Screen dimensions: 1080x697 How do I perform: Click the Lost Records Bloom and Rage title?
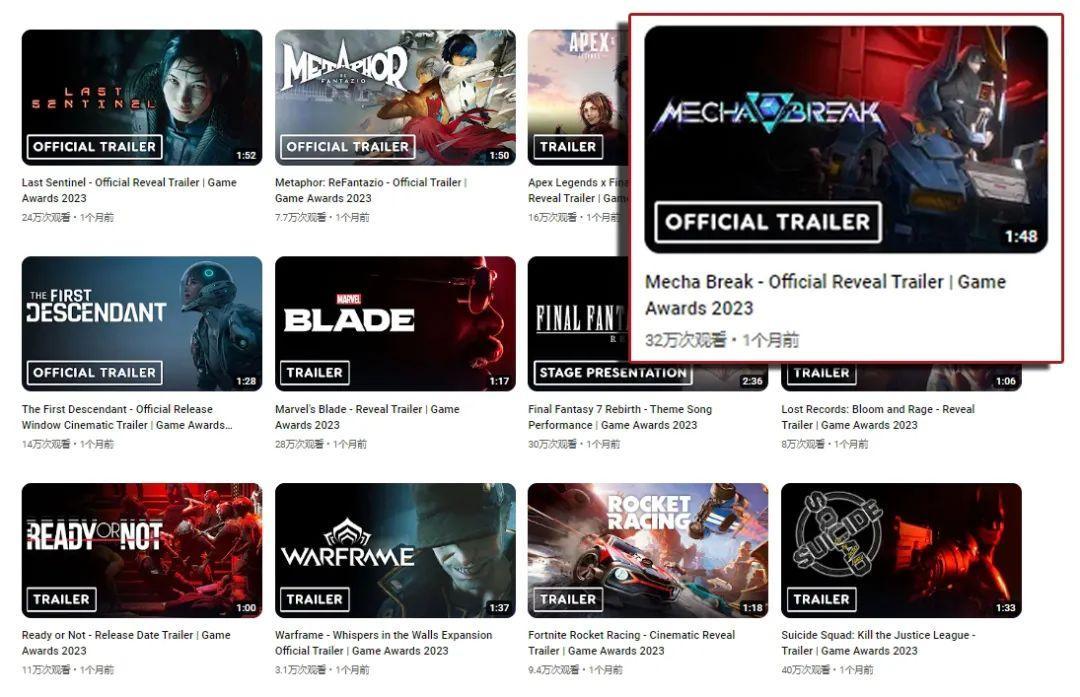point(878,417)
